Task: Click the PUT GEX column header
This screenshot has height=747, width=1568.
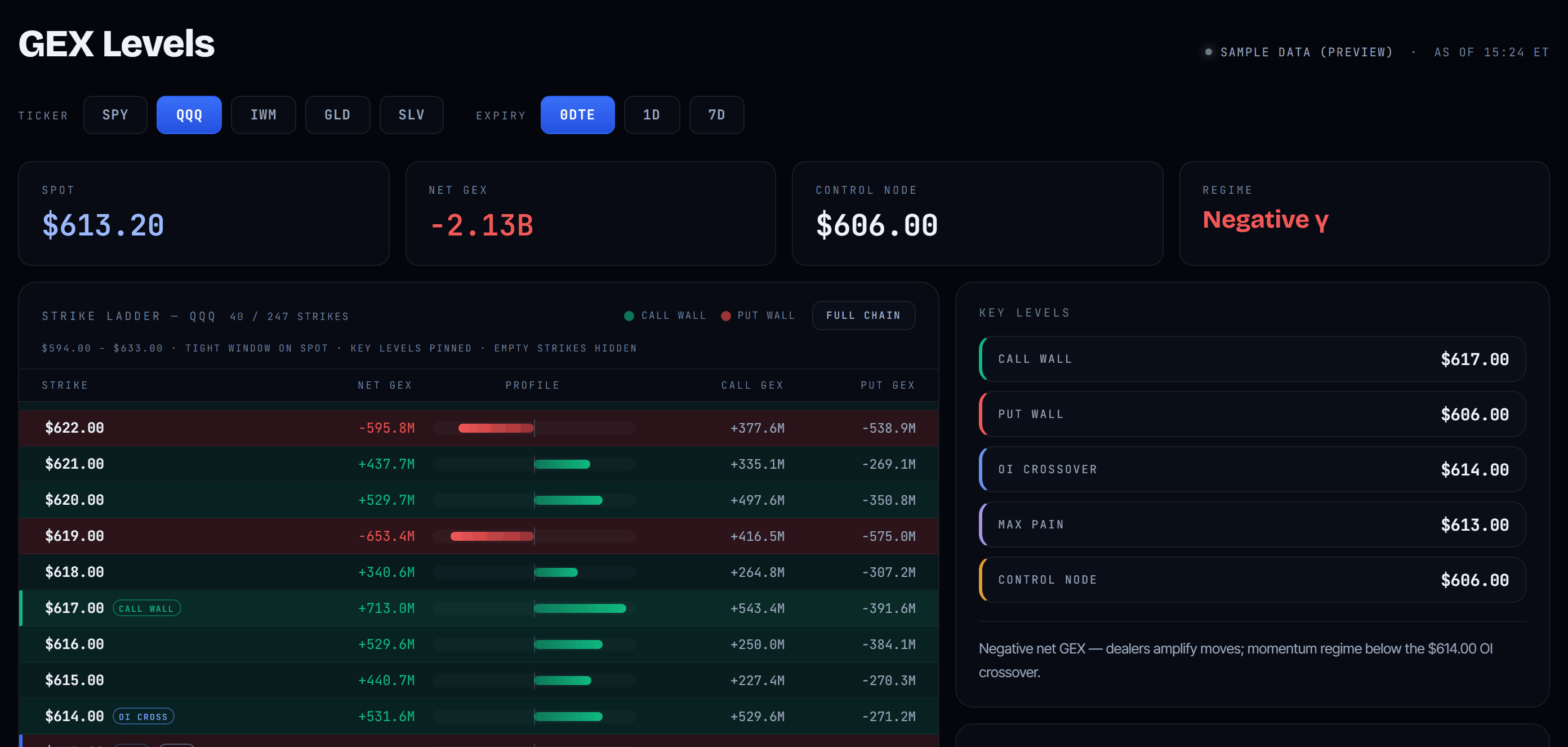Action: (888, 385)
